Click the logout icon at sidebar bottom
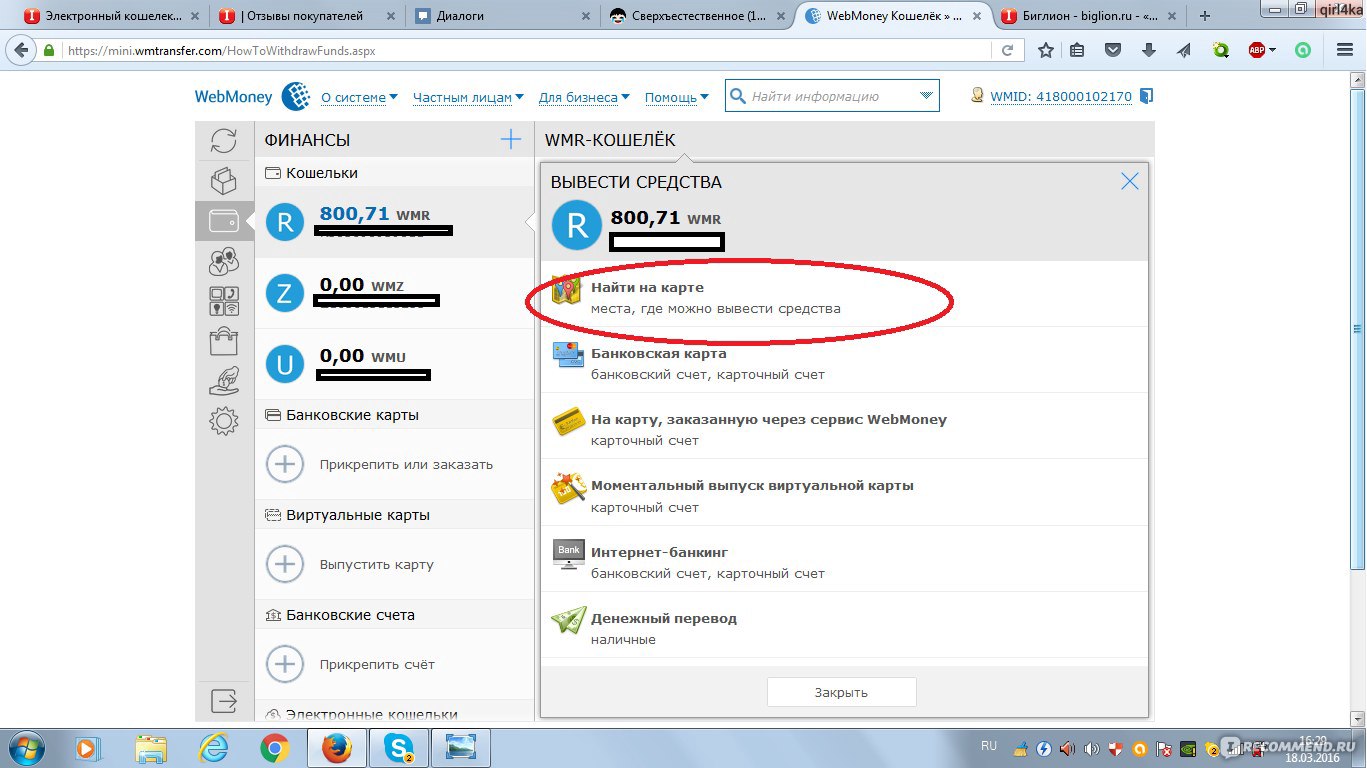1367x768 pixels. (224, 700)
